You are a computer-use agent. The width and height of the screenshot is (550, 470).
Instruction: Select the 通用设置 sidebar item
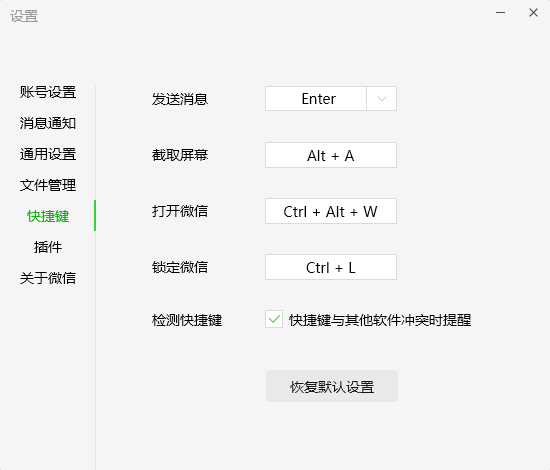tap(48, 154)
